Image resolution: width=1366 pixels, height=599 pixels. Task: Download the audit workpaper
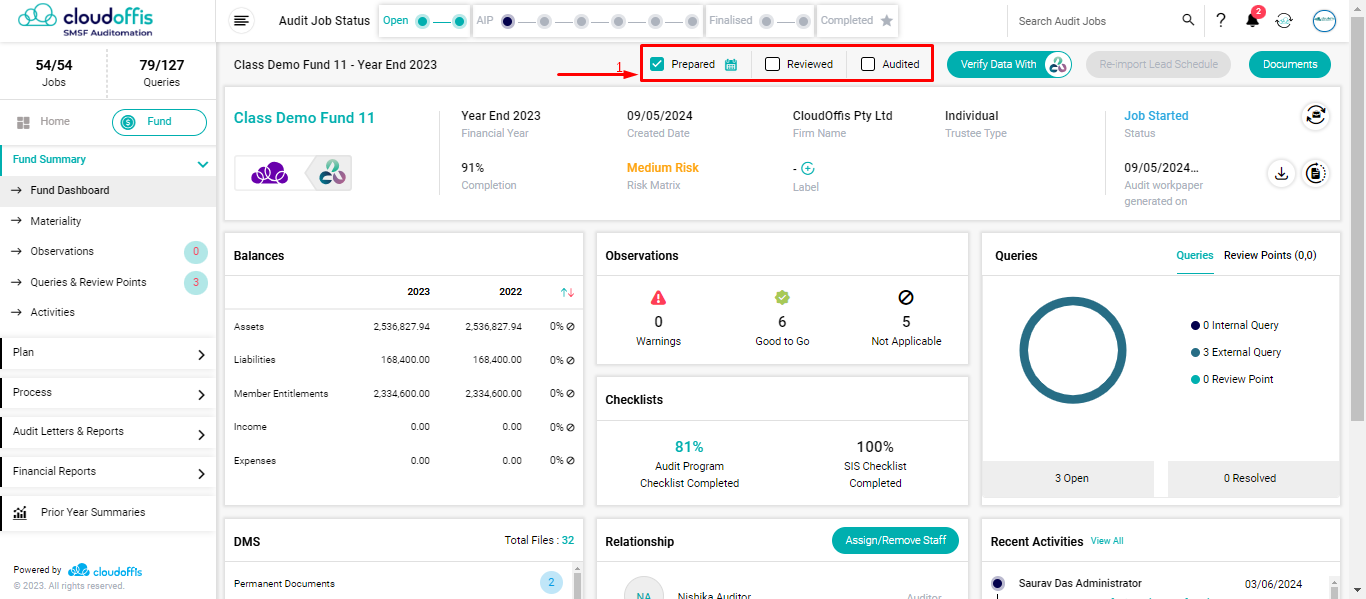click(1281, 173)
